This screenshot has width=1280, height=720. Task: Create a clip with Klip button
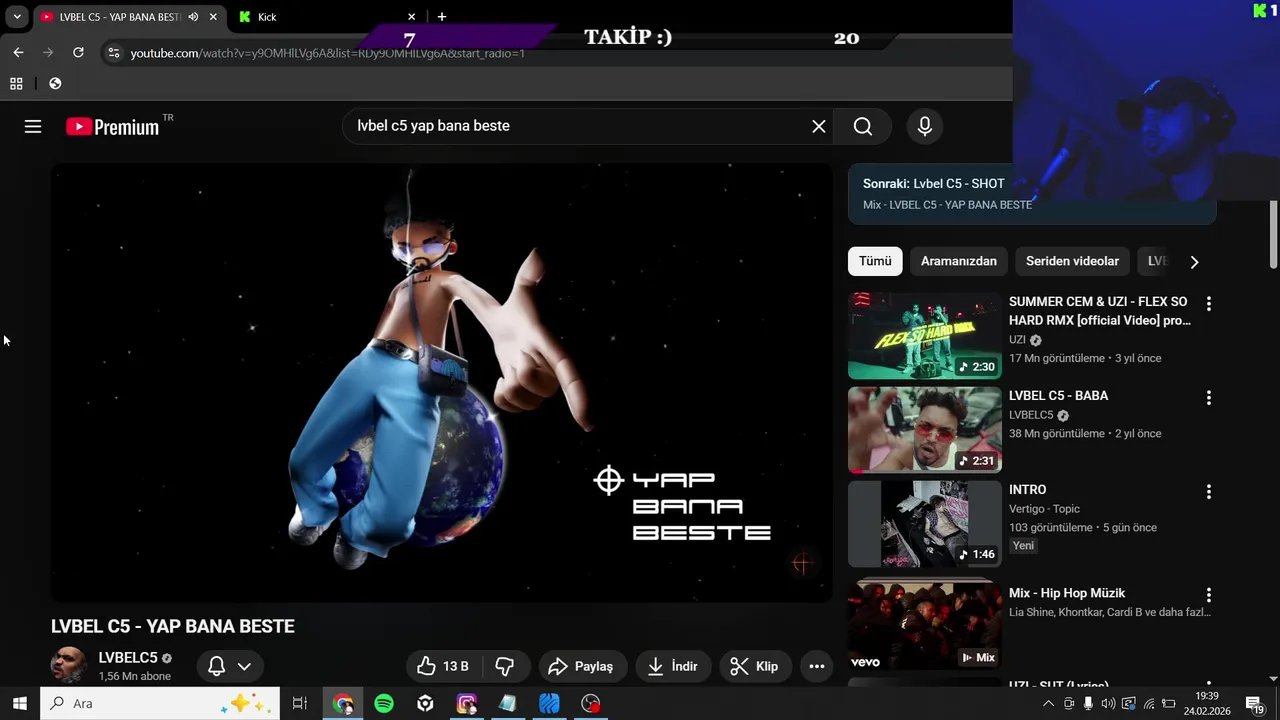click(755, 666)
